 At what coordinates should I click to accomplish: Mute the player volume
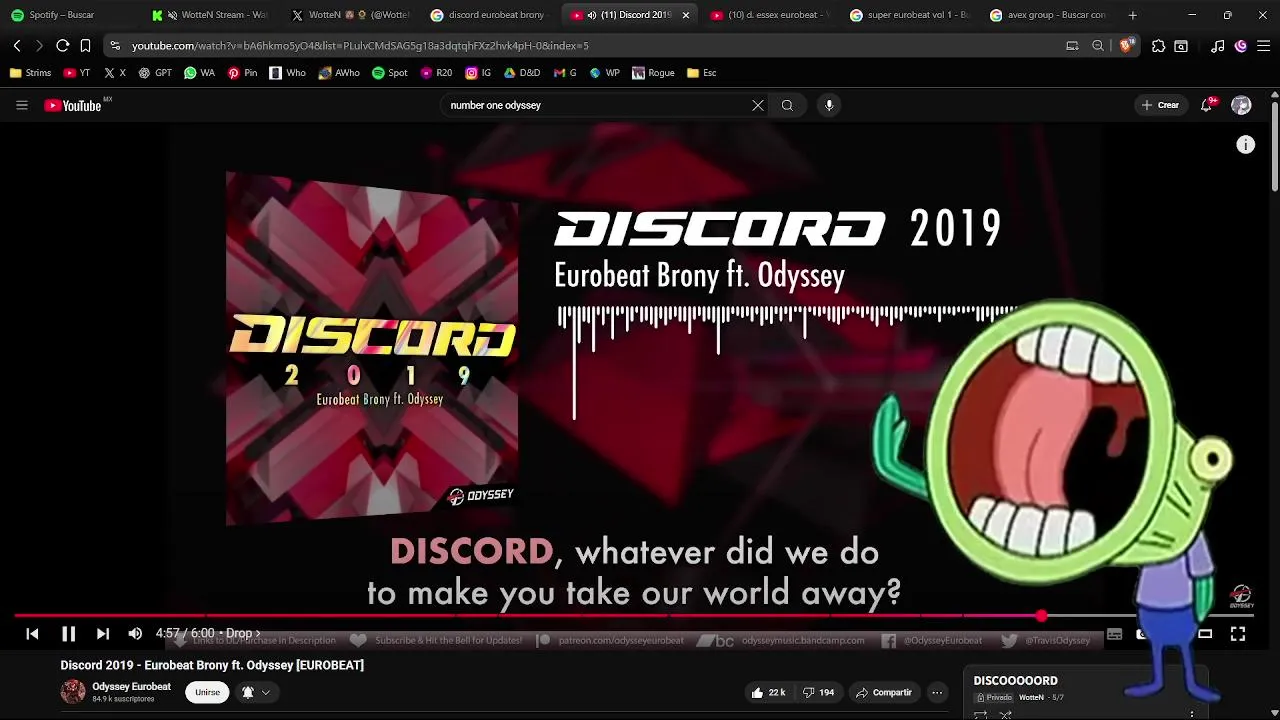(135, 633)
